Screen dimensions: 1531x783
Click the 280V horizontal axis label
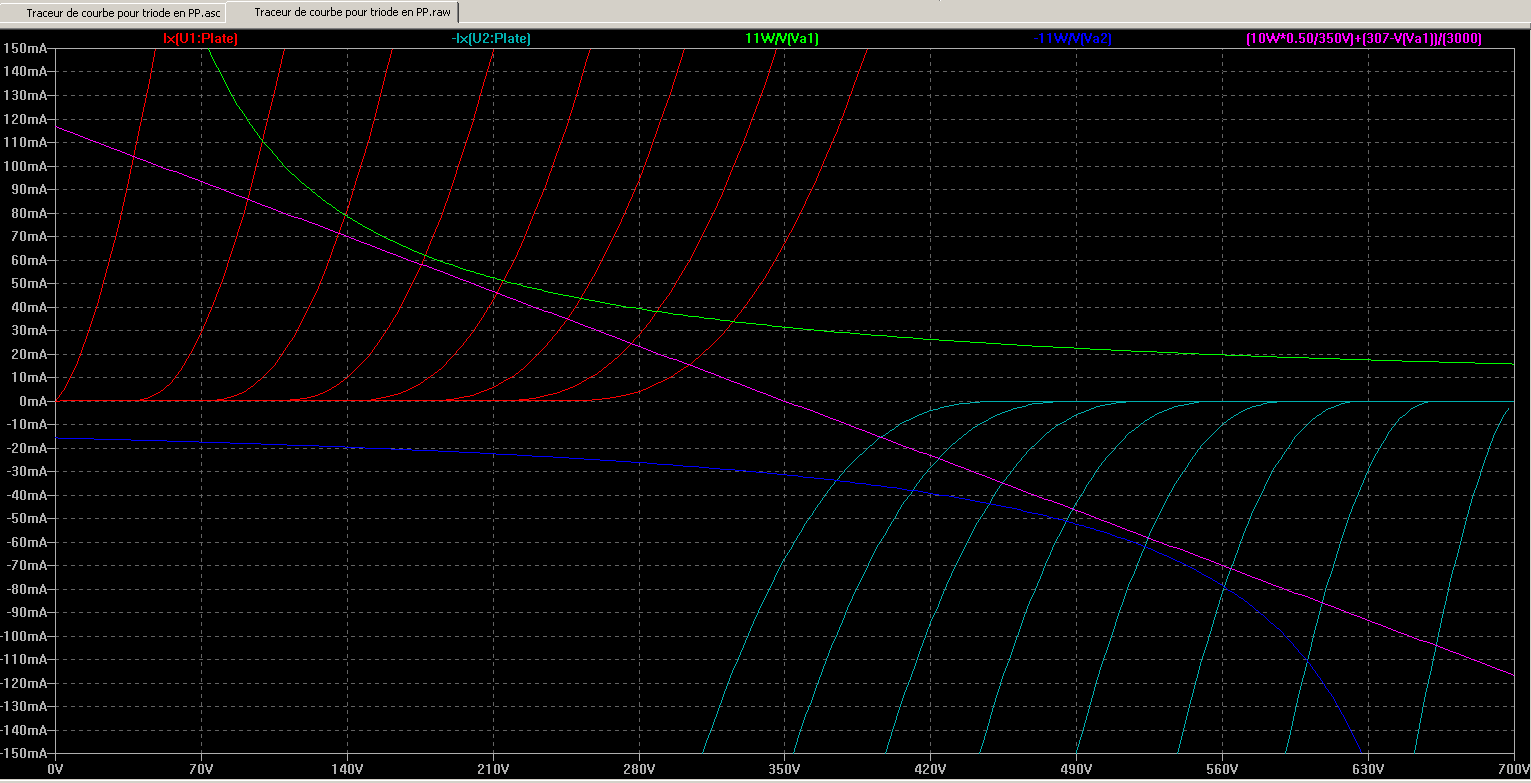click(639, 769)
